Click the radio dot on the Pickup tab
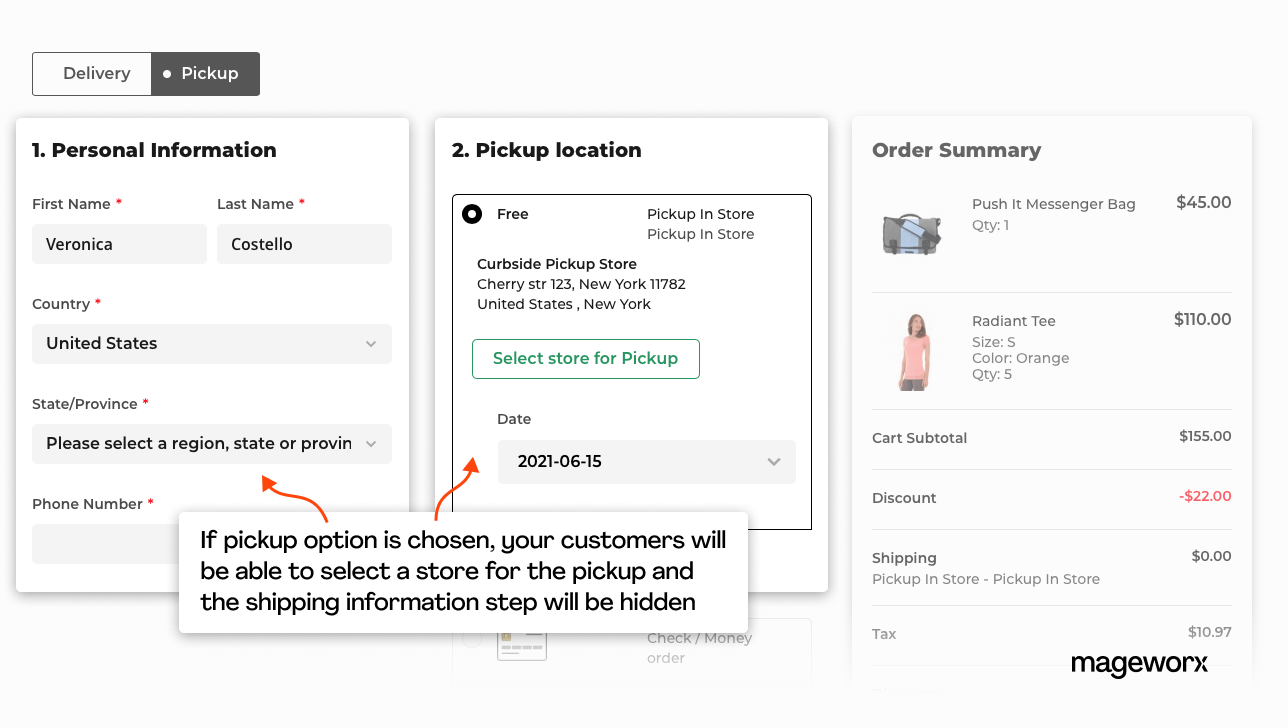1288x728 pixels. [168, 73]
